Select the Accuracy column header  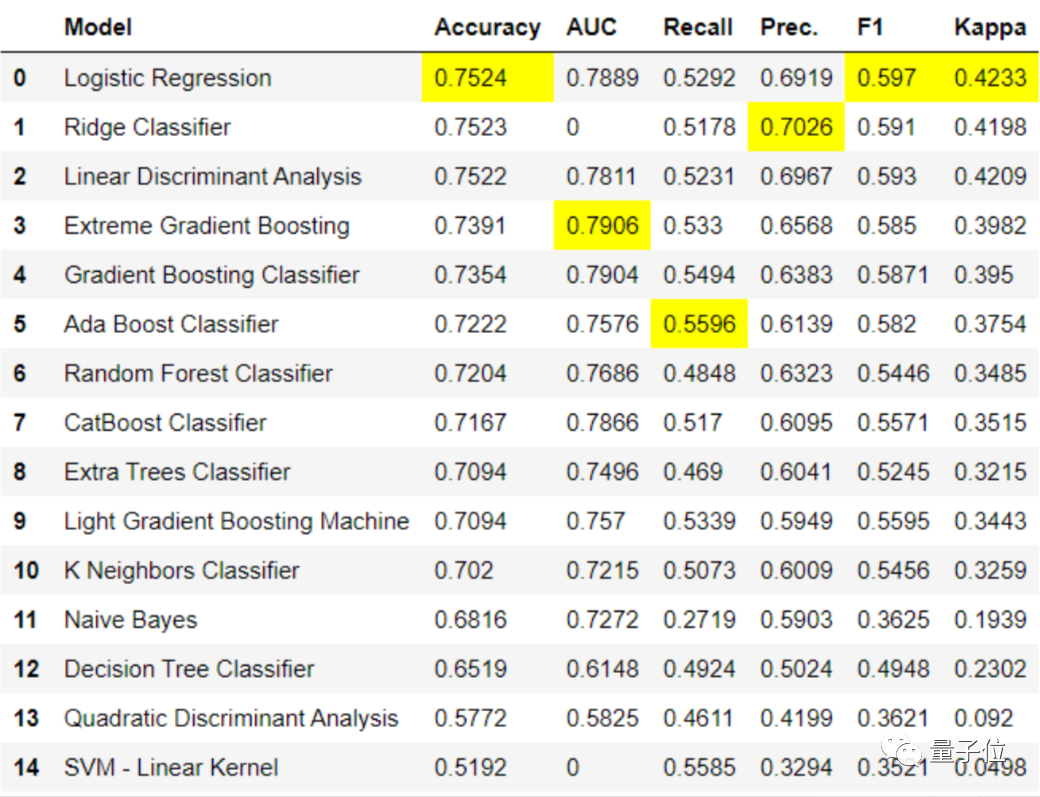click(x=487, y=27)
